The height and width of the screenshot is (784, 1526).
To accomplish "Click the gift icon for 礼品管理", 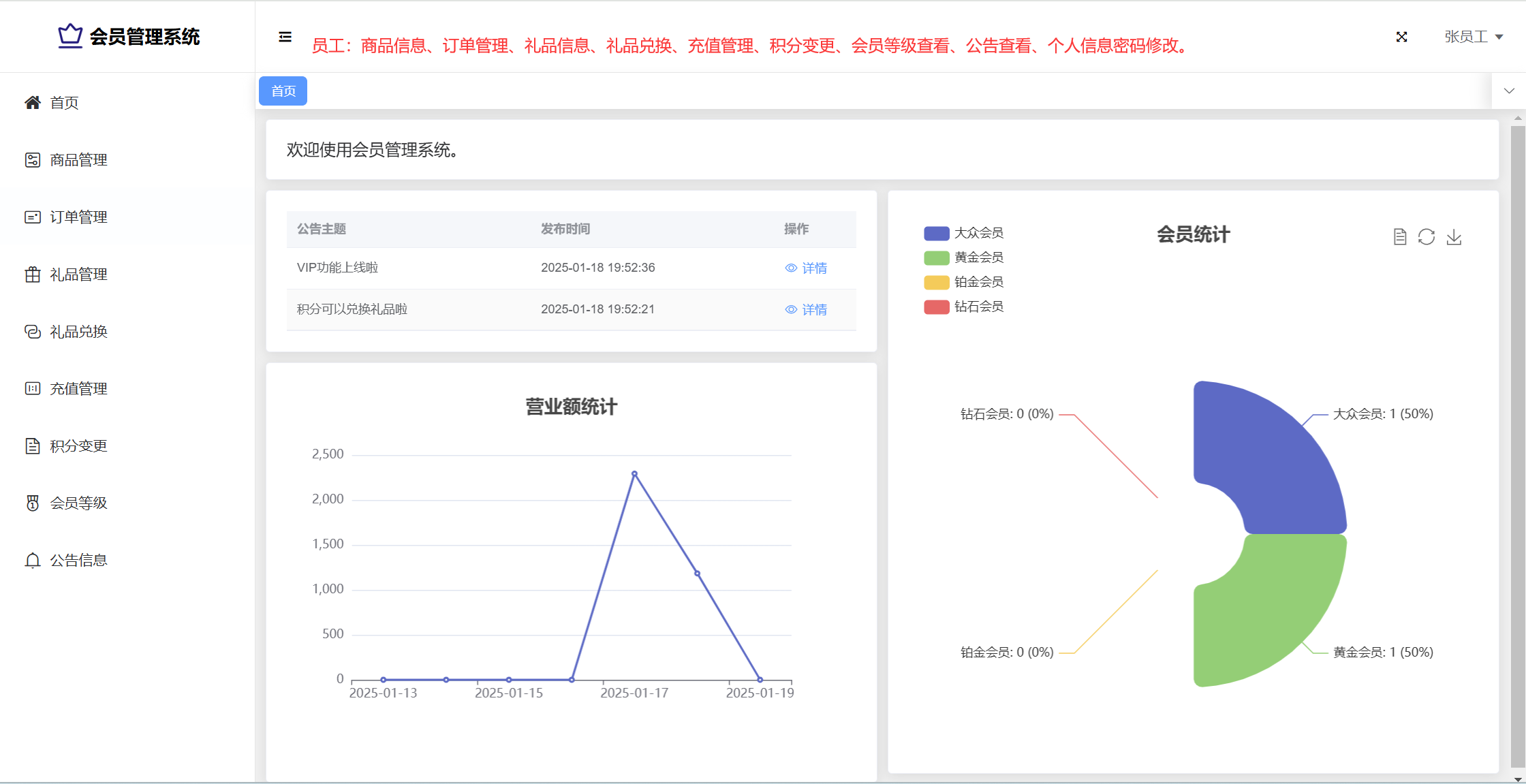I will pos(32,275).
